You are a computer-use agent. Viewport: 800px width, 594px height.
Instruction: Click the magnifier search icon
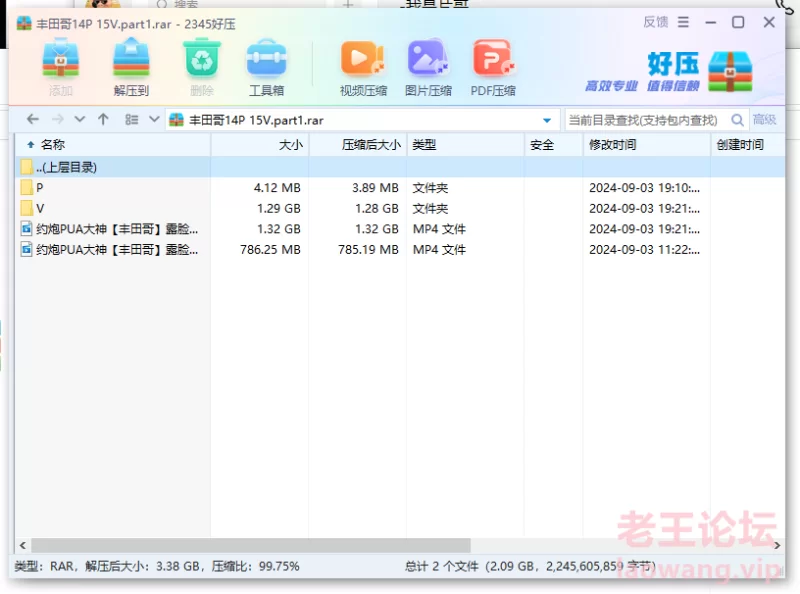pyautogui.click(x=737, y=120)
